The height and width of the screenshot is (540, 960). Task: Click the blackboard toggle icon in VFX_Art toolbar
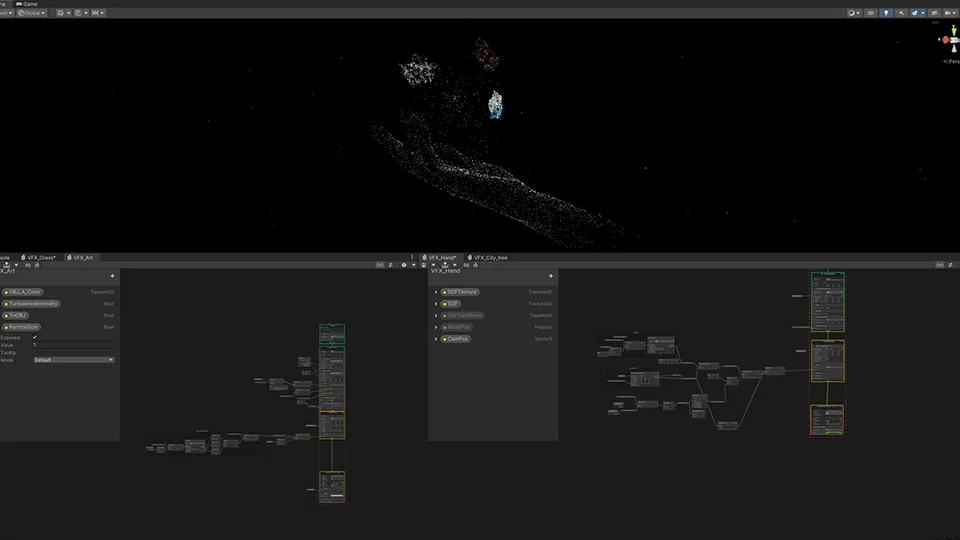[x=380, y=265]
